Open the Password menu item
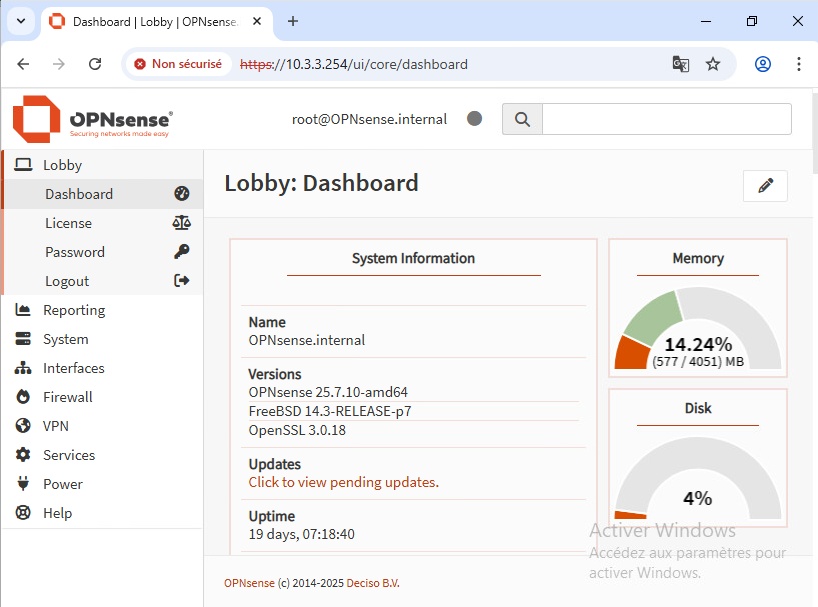The image size is (818, 607). pyautogui.click(x=103, y=252)
